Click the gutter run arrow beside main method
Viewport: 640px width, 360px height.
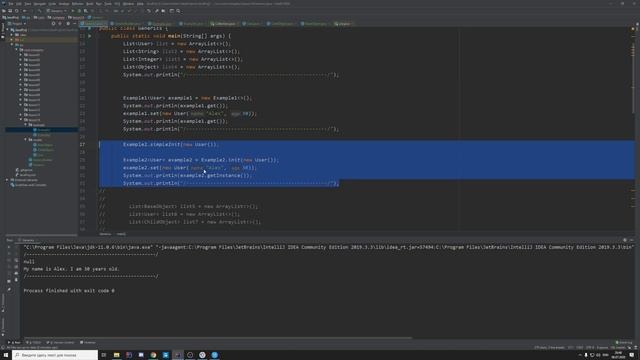(90, 36)
